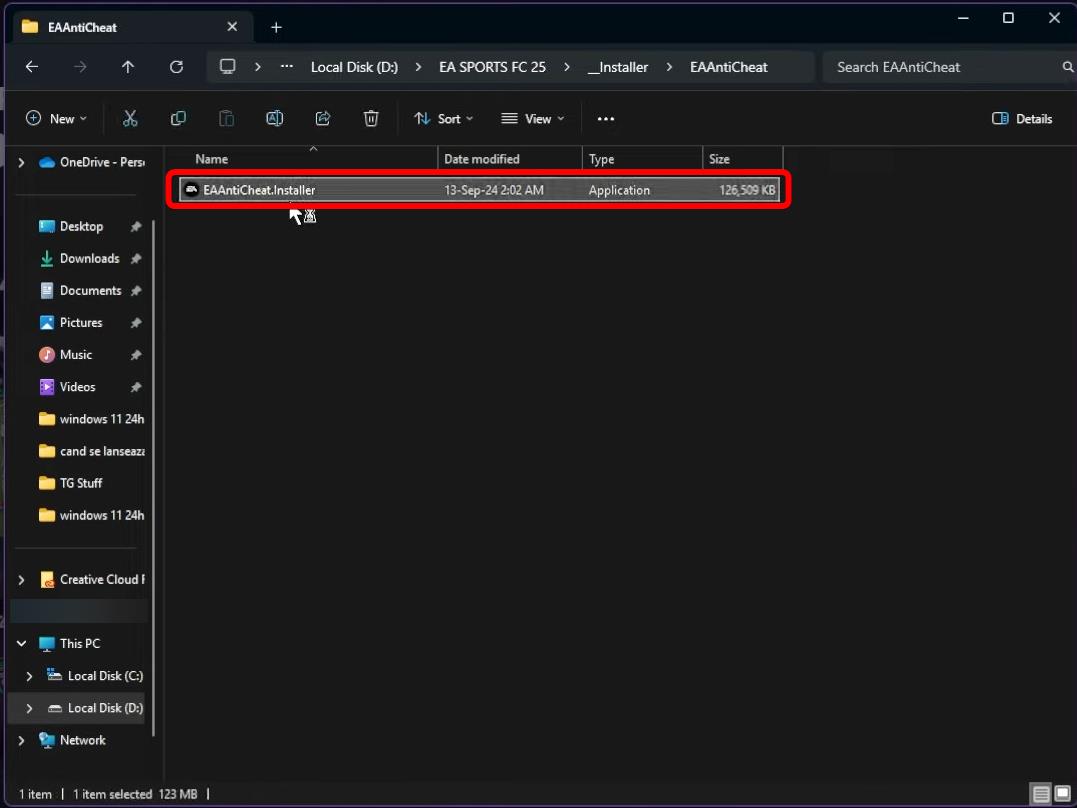Image resolution: width=1077 pixels, height=808 pixels.
Task: Open Pictures in the sidebar
Action: (x=81, y=322)
